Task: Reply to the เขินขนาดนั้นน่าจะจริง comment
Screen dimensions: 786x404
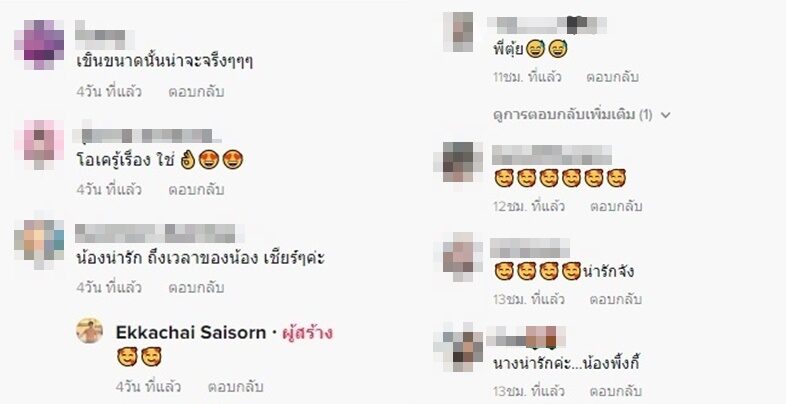Action: click(x=196, y=92)
